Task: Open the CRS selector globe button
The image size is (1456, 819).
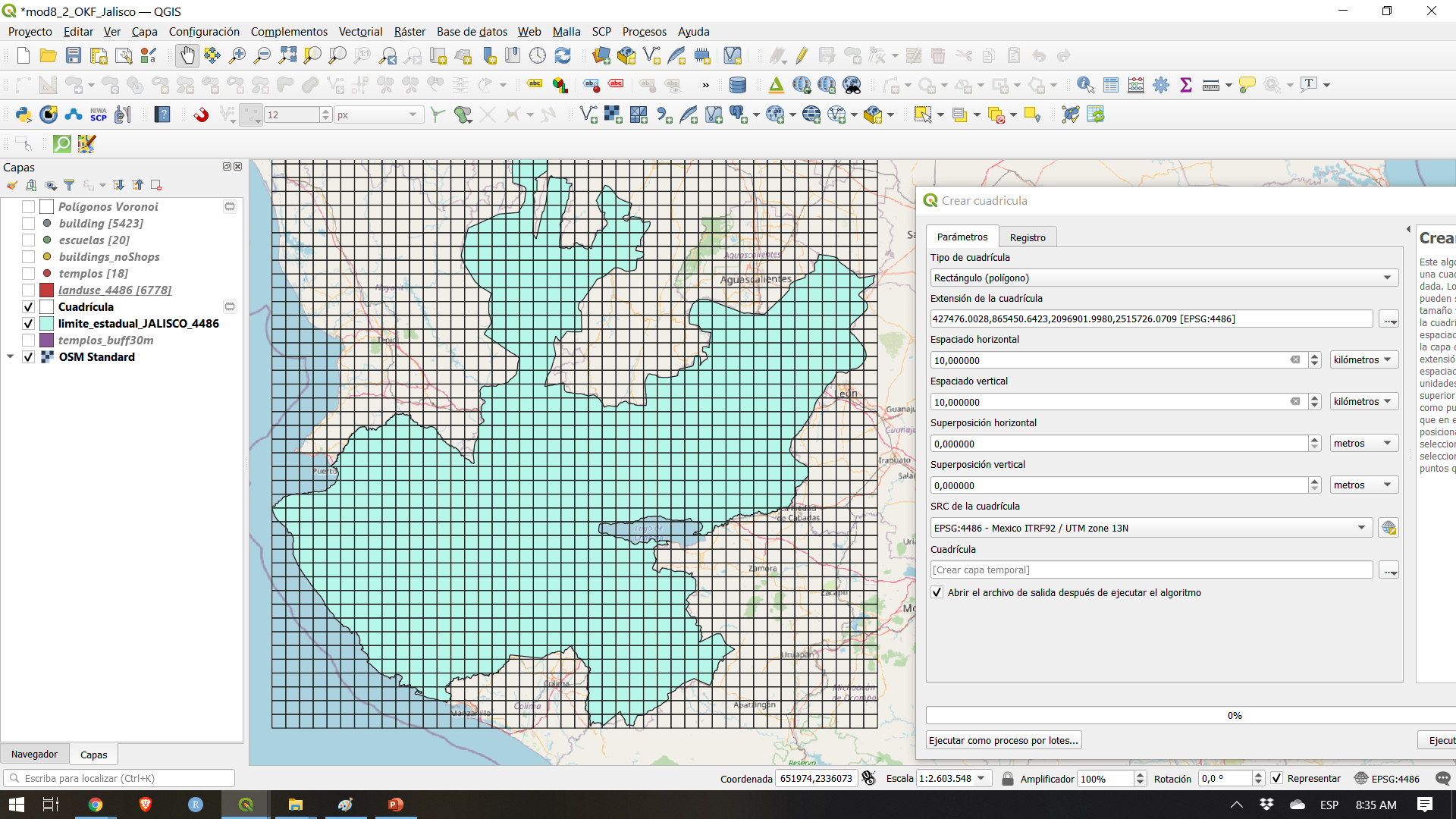Action: coord(1389,528)
